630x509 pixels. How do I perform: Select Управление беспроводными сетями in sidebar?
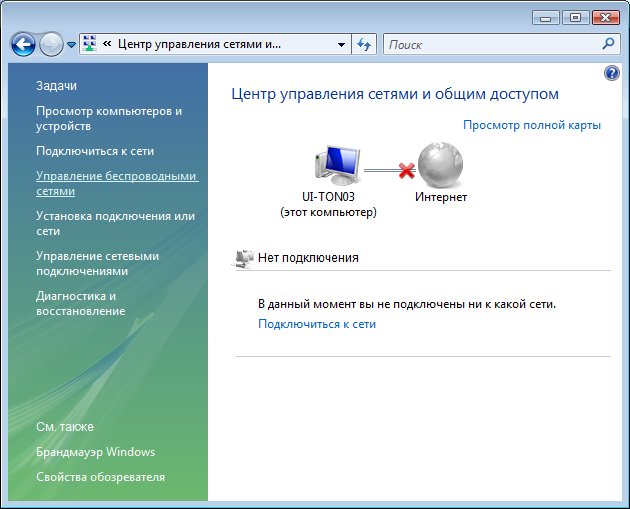pos(116,183)
